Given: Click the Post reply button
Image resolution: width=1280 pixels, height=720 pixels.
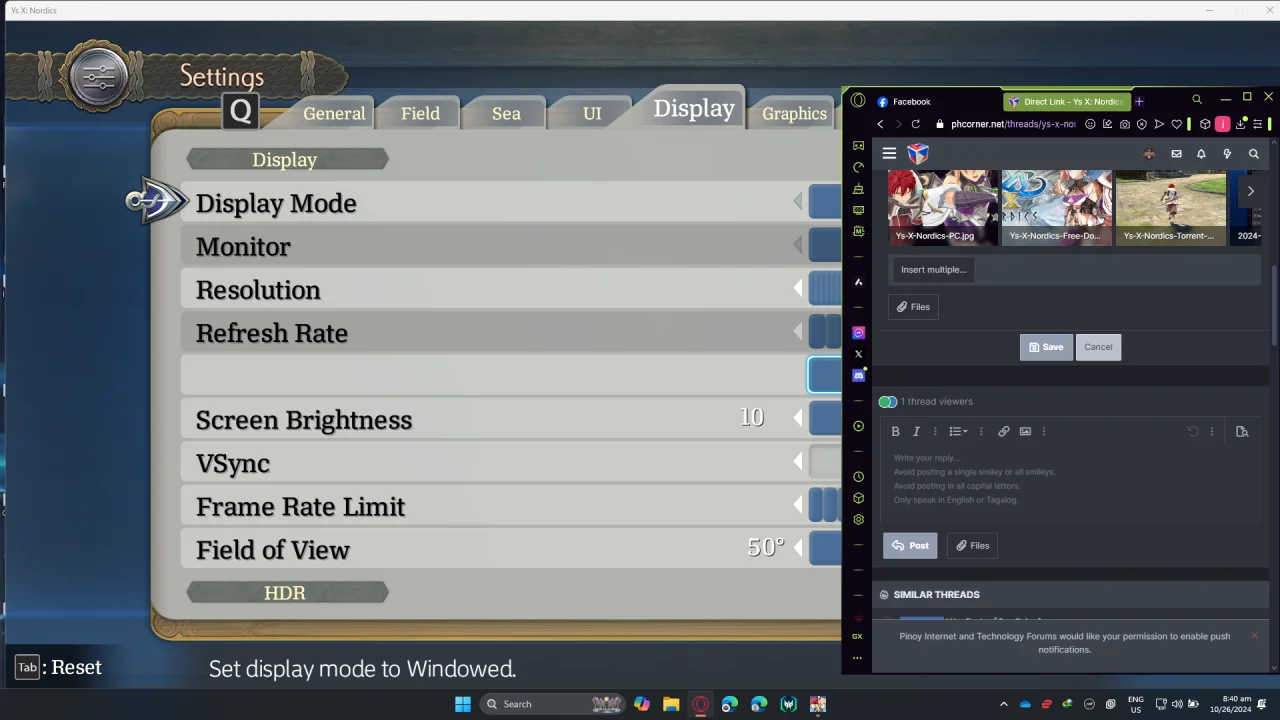Looking at the screenshot, I should pos(910,545).
